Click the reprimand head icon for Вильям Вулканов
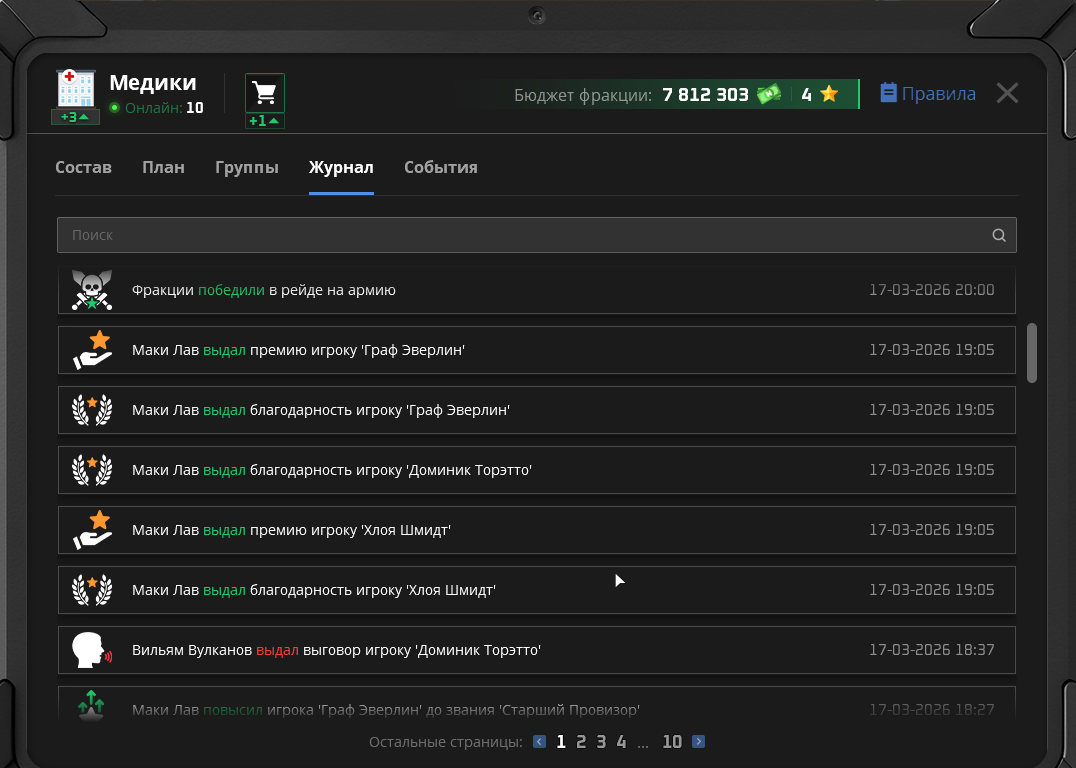The width and height of the screenshot is (1076, 768). [x=92, y=650]
